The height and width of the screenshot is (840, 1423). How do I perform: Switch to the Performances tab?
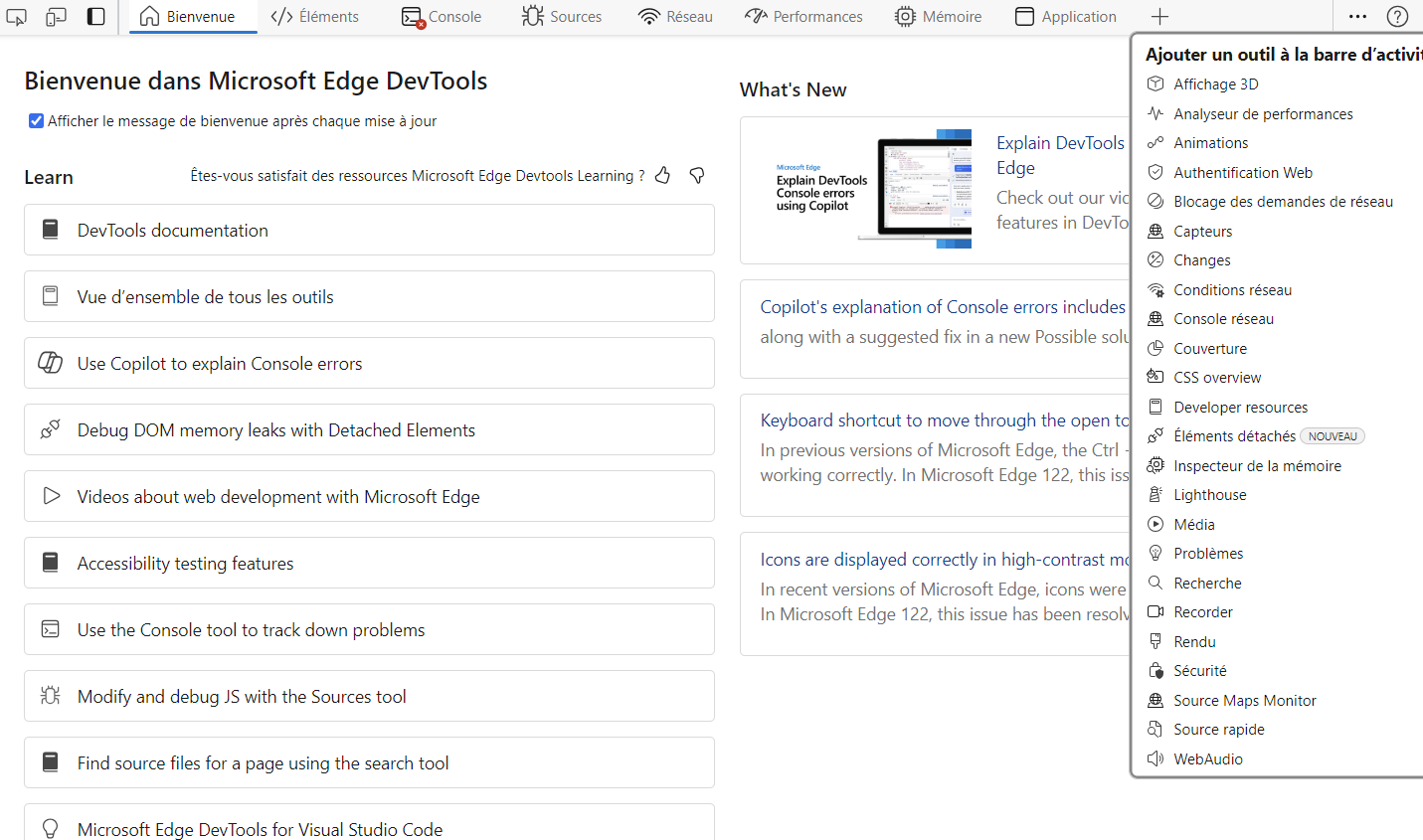[x=804, y=17]
